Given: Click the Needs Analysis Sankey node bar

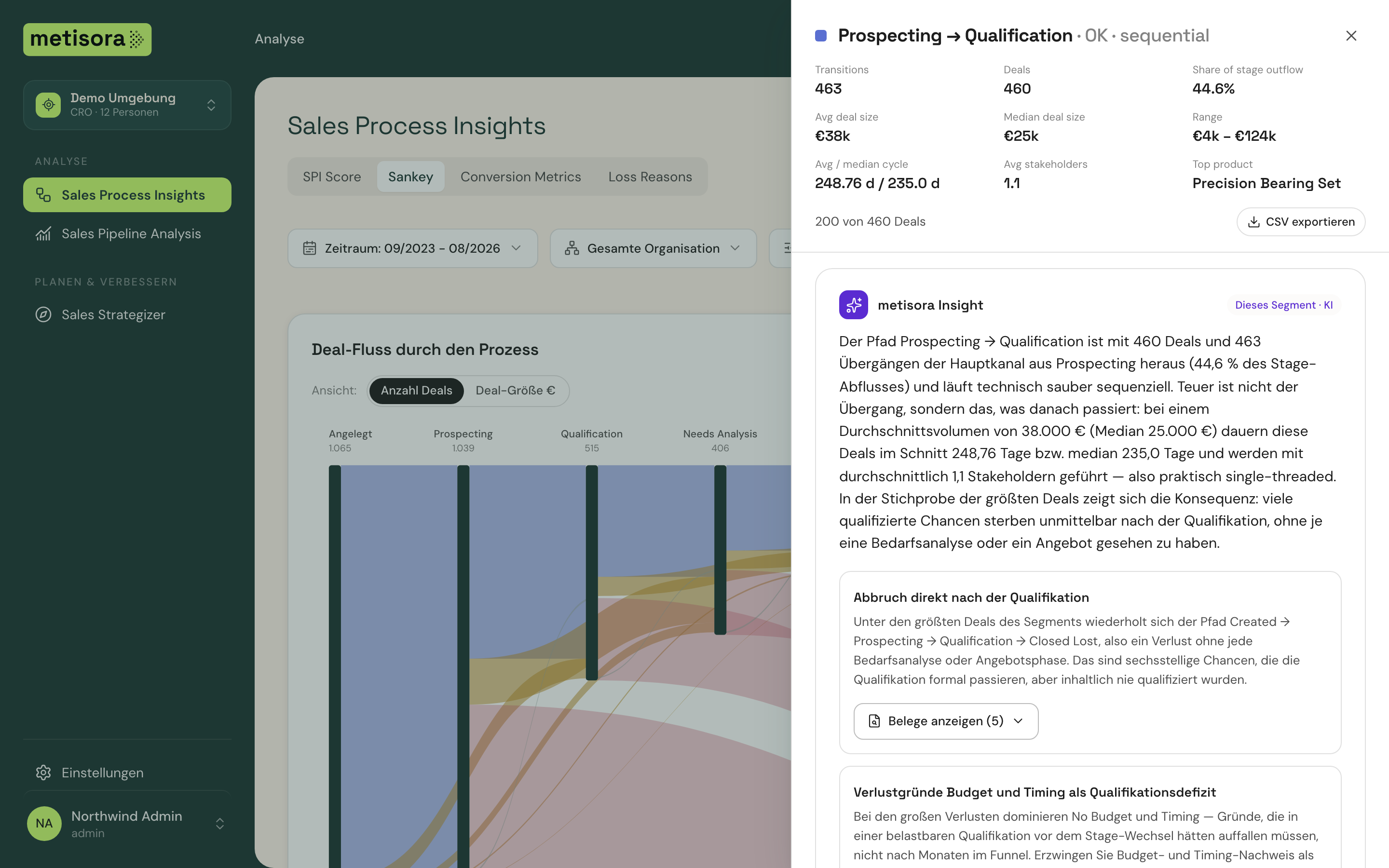Looking at the screenshot, I should coord(721,549).
